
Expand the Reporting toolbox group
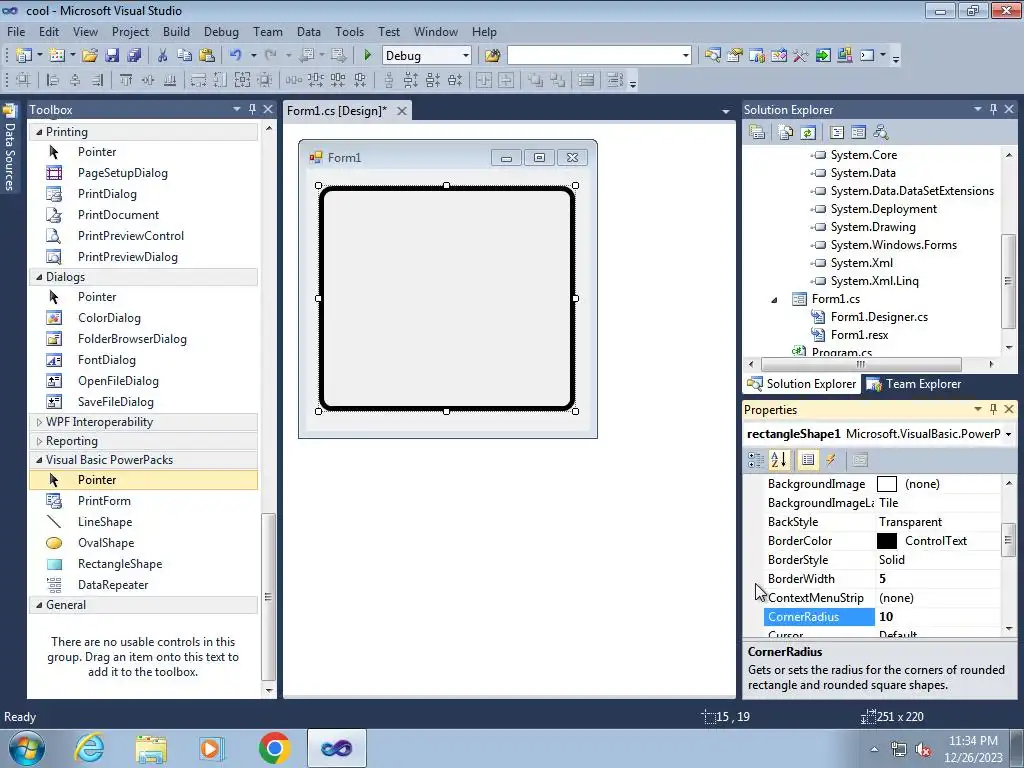pos(39,441)
